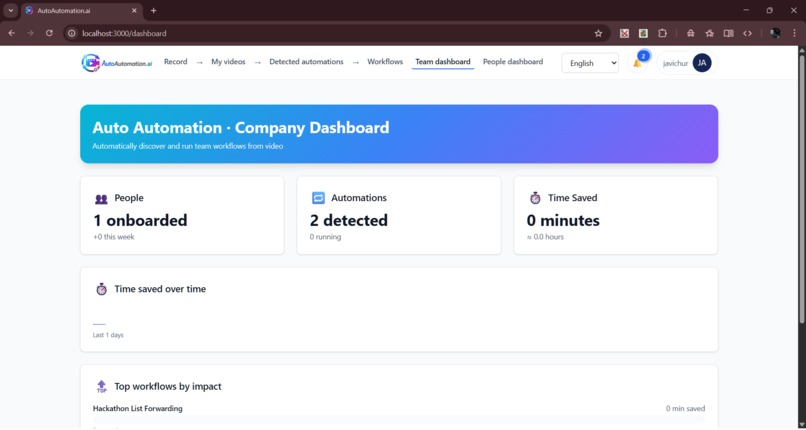Go back with the browser back arrow
The image size is (806, 430).
[11, 33]
